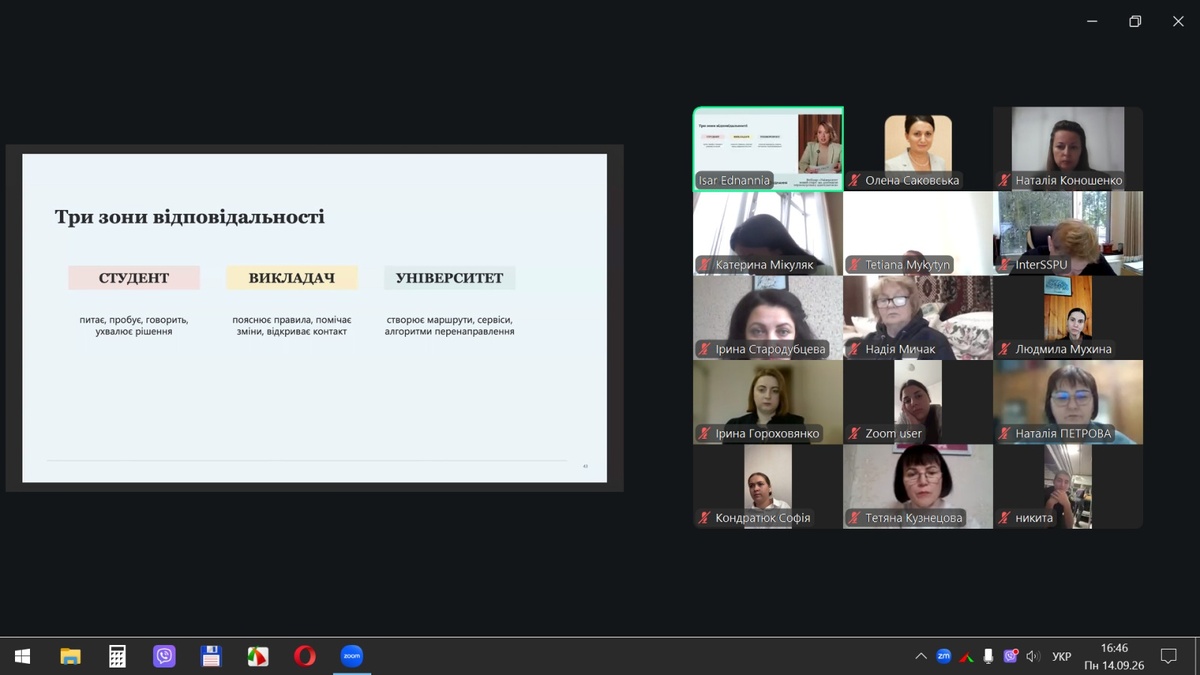
Task: Select Isar Ednannia's video tile
Action: [x=768, y=148]
